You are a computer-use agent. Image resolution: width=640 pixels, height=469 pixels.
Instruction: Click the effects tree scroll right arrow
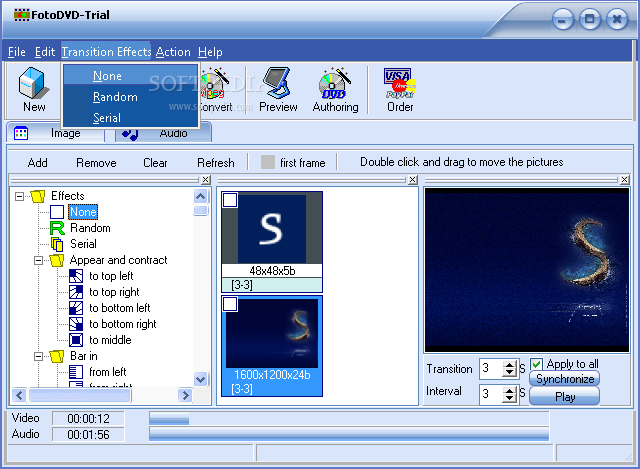point(185,395)
